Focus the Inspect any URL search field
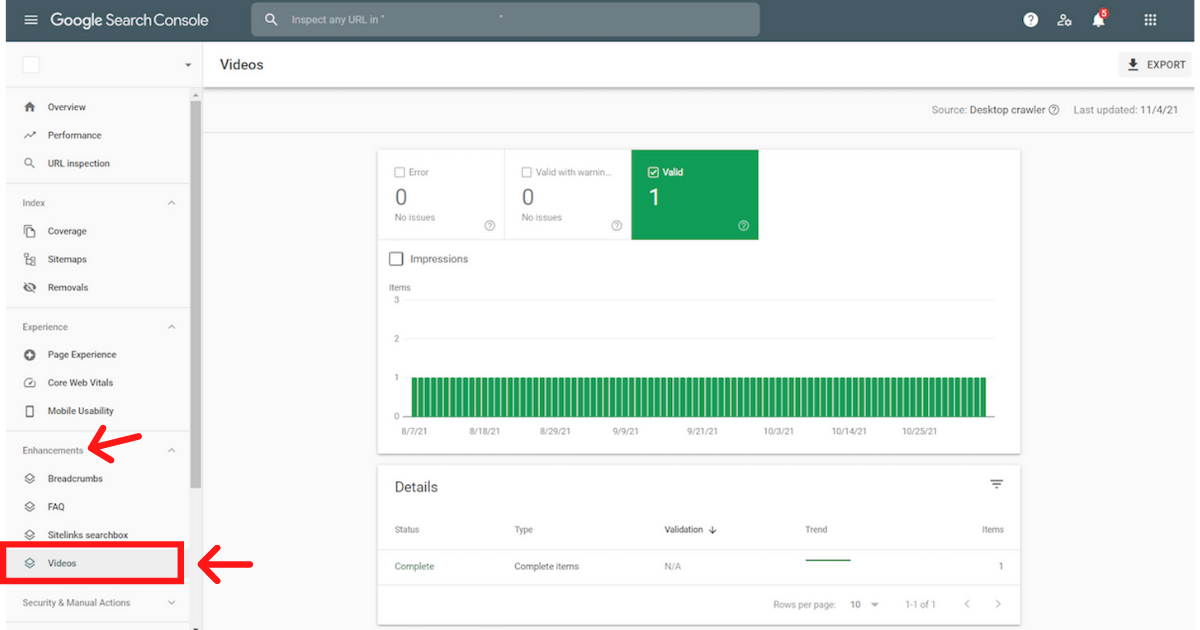1200x630 pixels. (505, 20)
